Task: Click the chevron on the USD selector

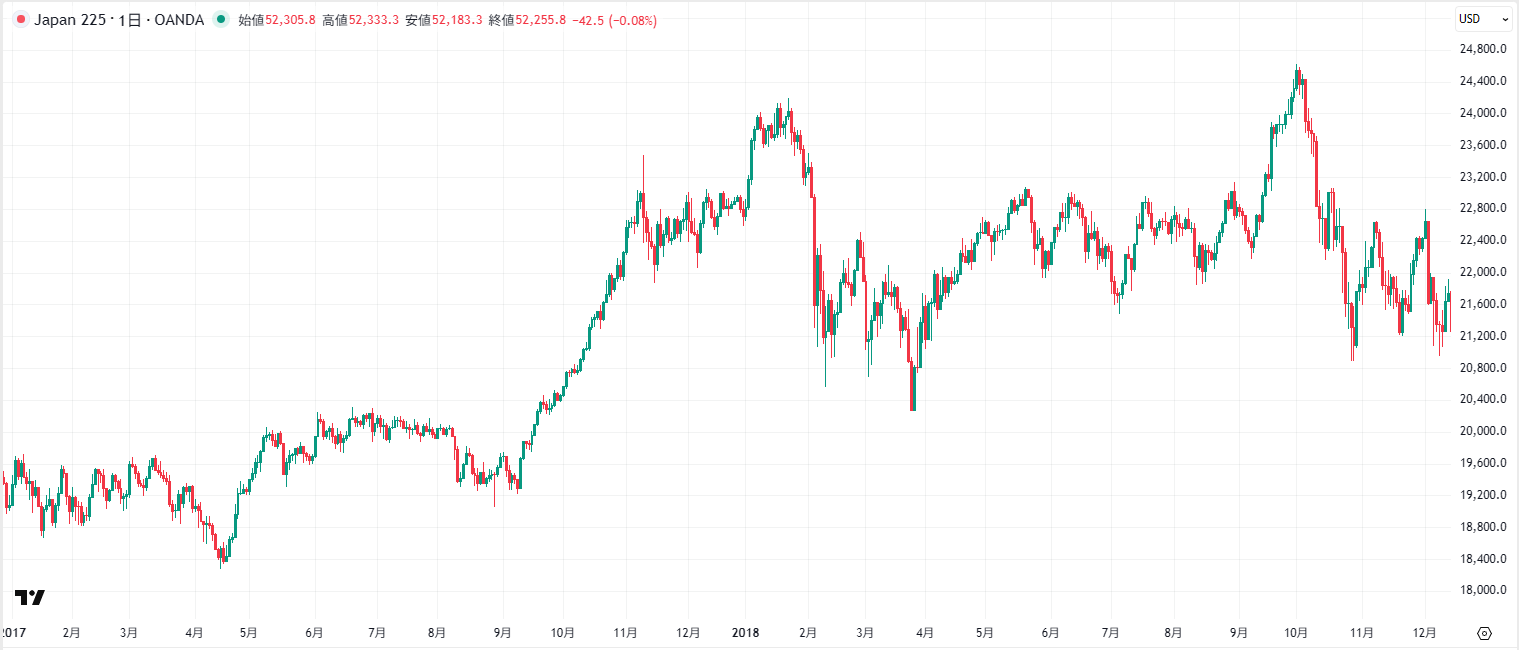Action: [1505, 19]
